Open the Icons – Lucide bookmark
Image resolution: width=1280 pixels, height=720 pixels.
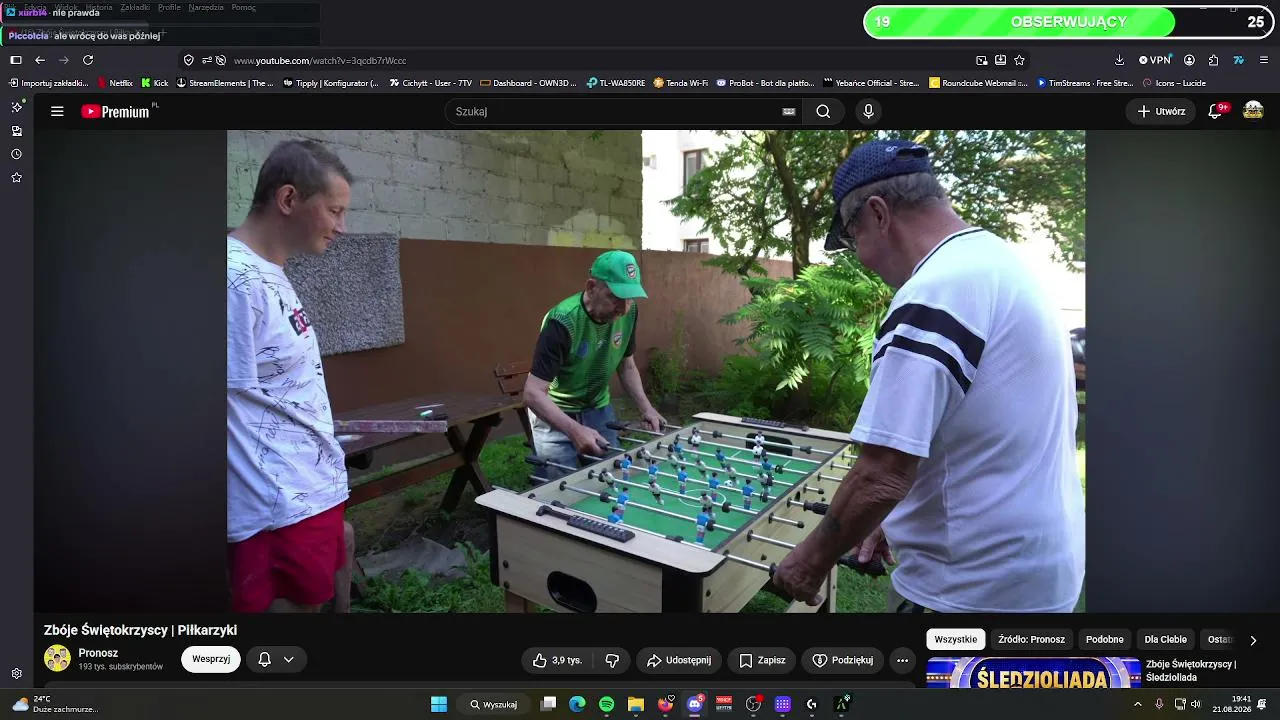(x=1174, y=83)
